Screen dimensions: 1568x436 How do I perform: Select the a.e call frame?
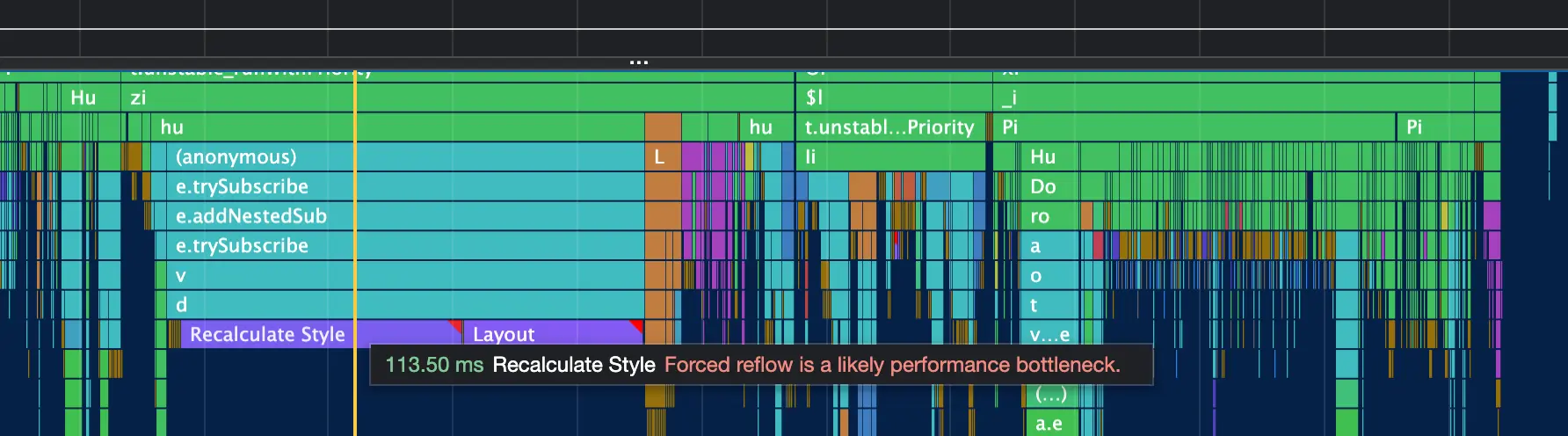coord(1051,424)
